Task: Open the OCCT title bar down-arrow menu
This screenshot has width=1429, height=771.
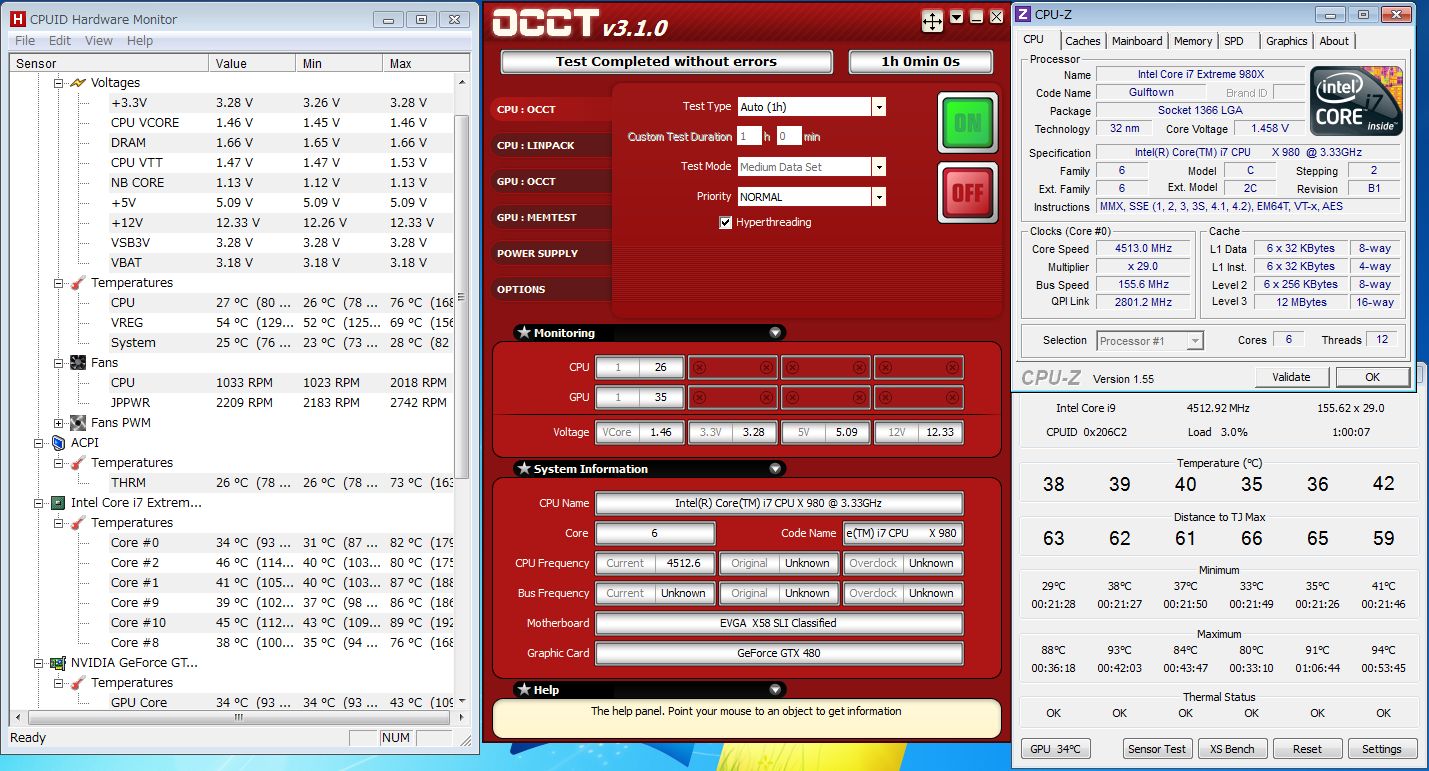Action: point(957,17)
